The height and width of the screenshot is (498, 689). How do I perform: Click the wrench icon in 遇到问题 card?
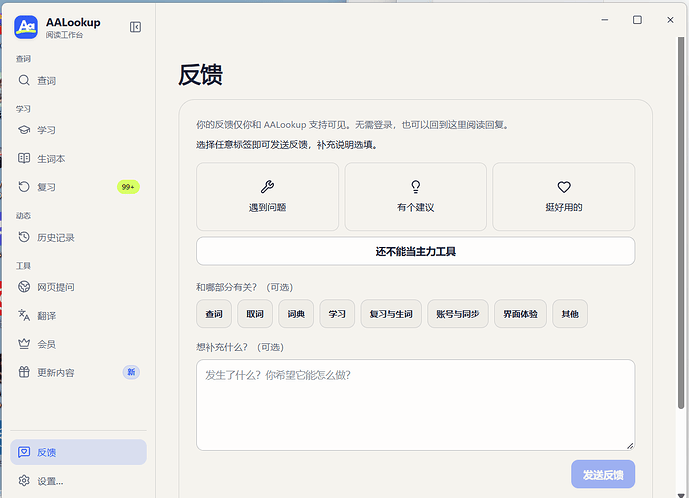(267, 187)
